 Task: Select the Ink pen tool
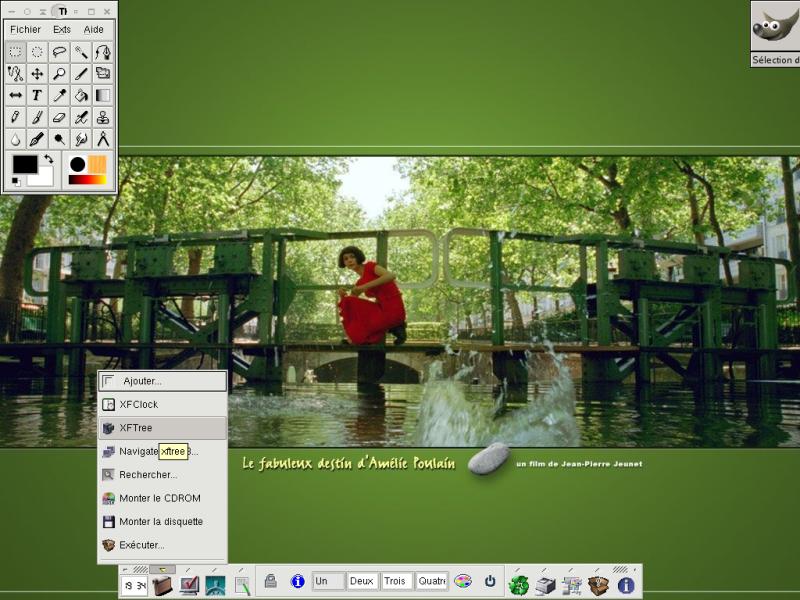(x=37, y=139)
